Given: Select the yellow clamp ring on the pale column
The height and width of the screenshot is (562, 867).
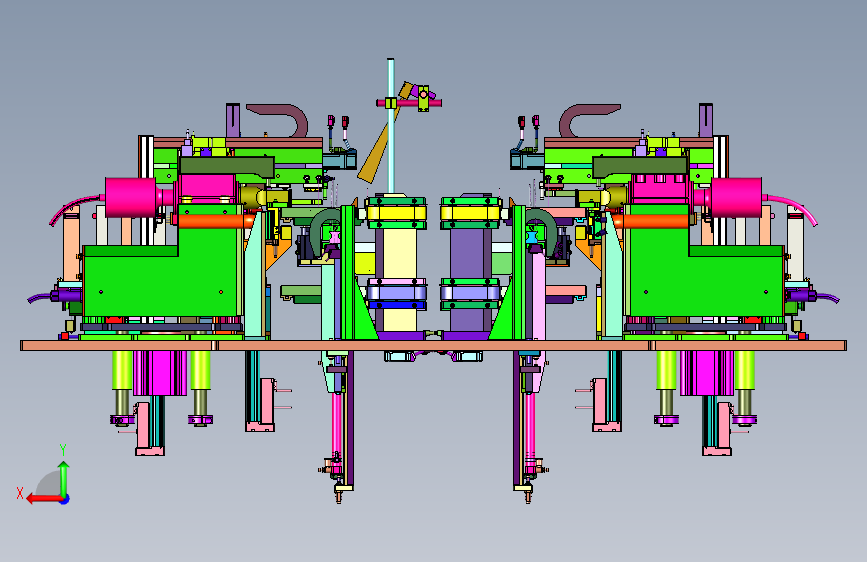Looking at the screenshot, I should (396, 213).
